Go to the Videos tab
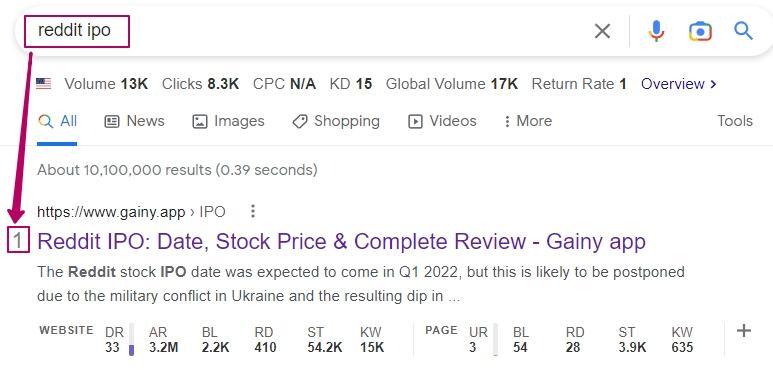 [x=442, y=121]
